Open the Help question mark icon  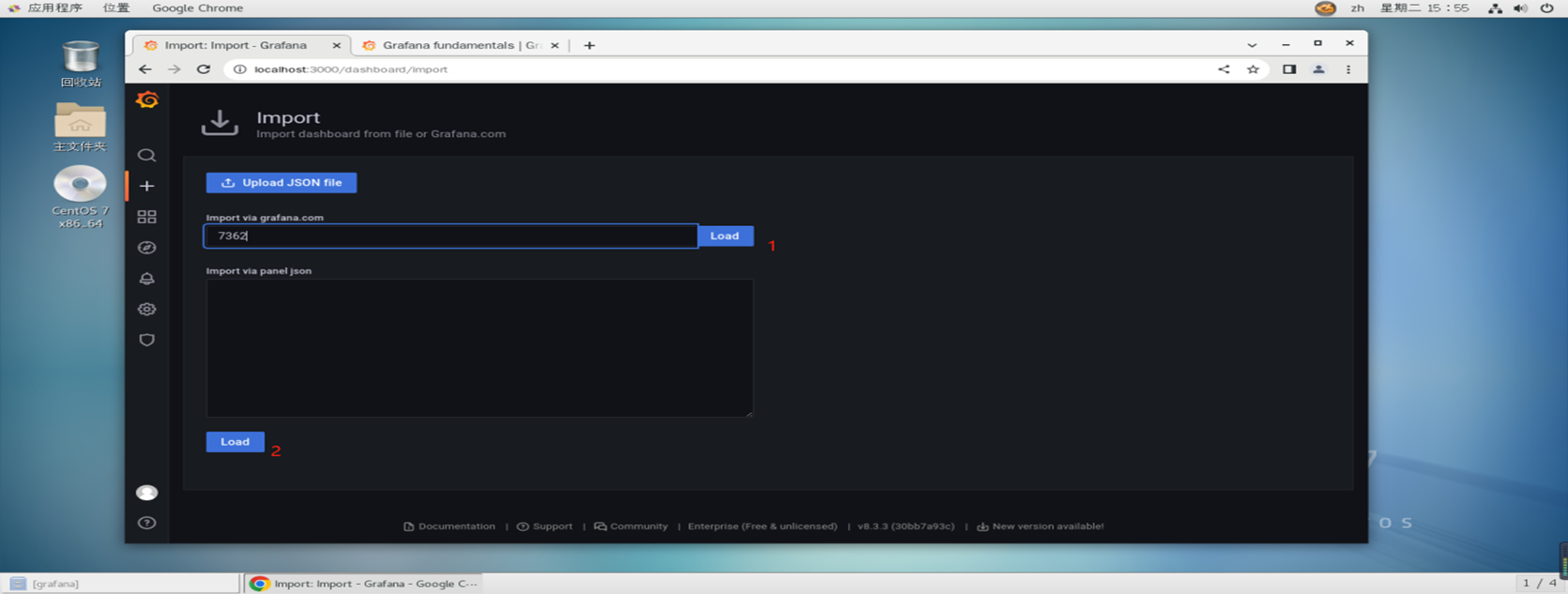point(146,523)
